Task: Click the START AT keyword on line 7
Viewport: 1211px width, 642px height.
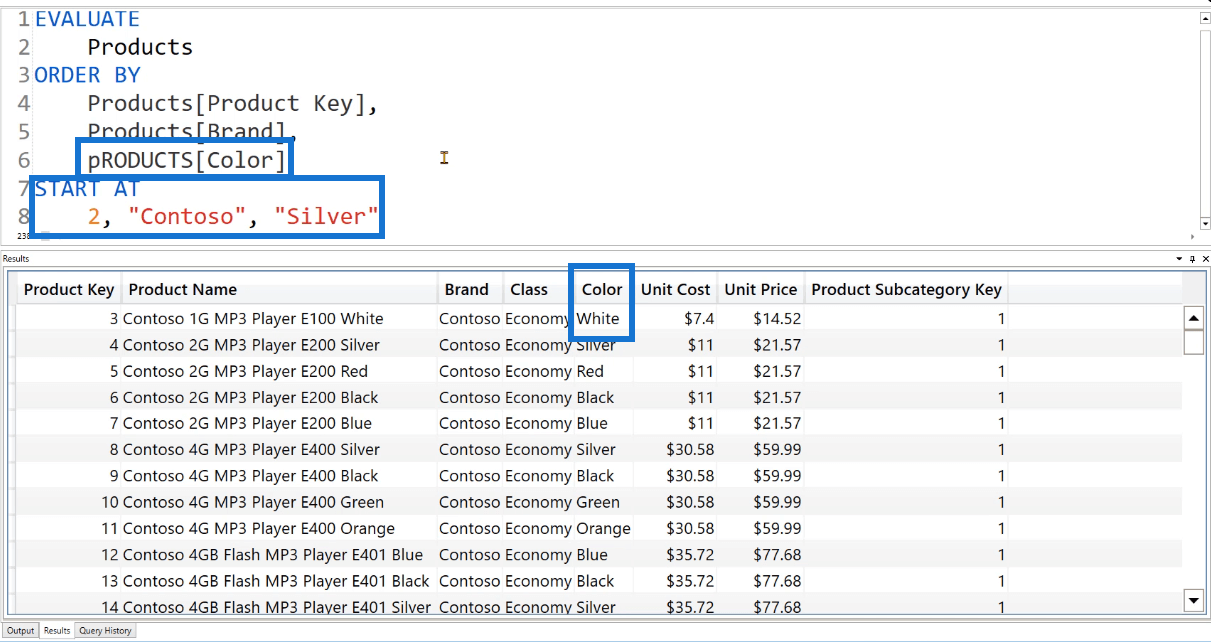Action: (x=87, y=188)
